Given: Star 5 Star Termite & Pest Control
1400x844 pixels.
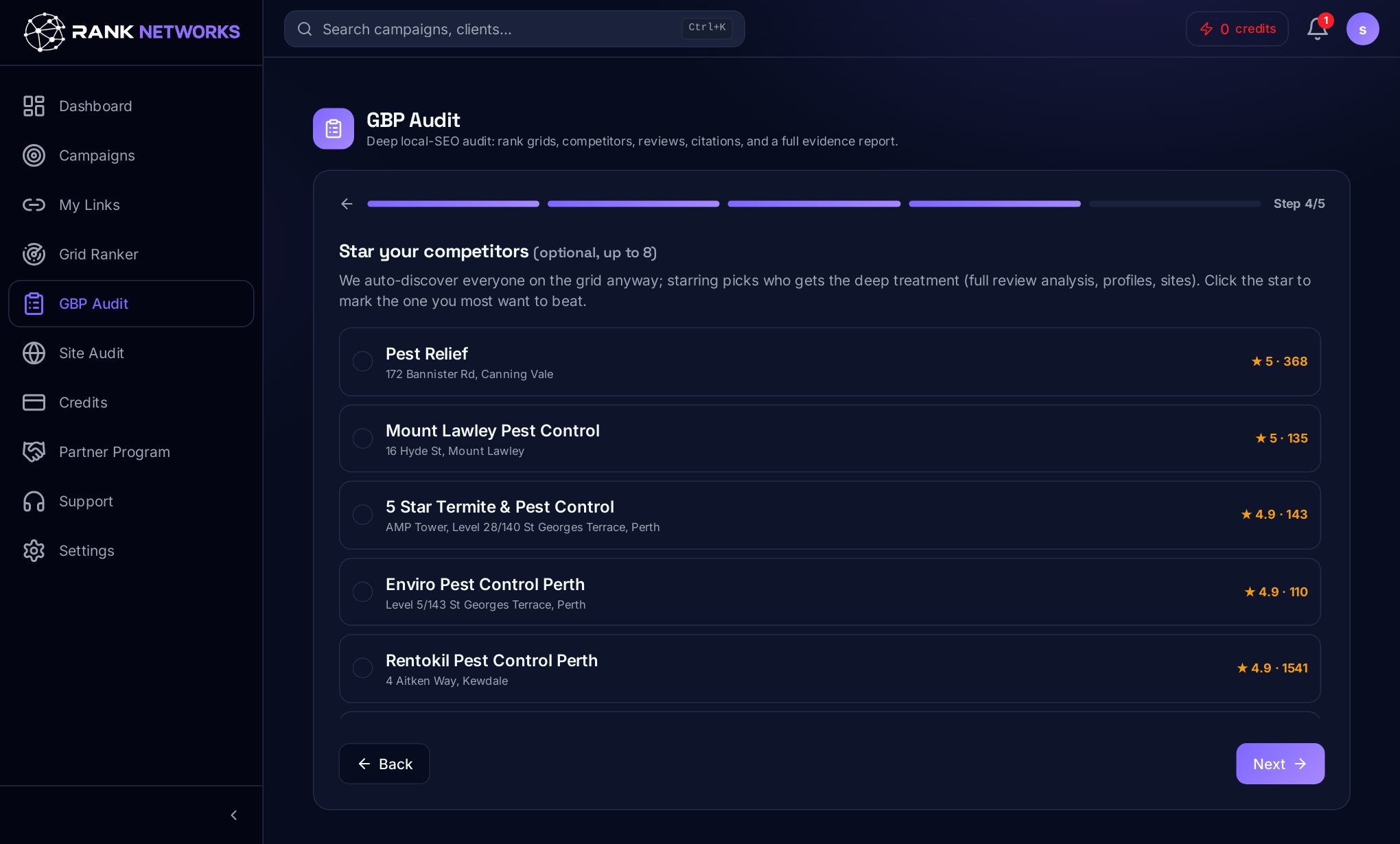Looking at the screenshot, I should click(362, 515).
